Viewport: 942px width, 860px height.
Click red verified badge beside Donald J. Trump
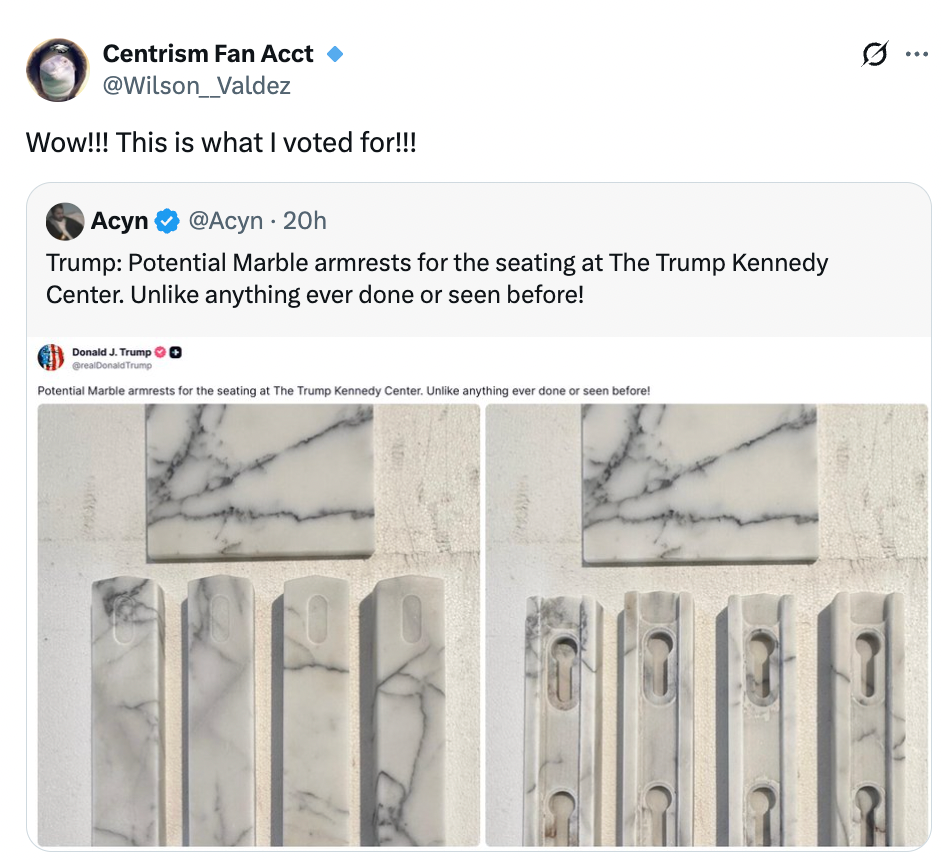(160, 352)
